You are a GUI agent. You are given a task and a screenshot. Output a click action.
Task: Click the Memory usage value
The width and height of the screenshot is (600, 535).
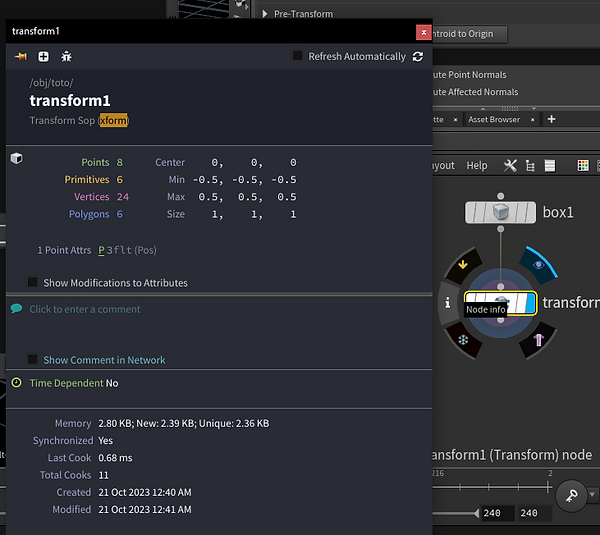pyautogui.click(x=184, y=423)
